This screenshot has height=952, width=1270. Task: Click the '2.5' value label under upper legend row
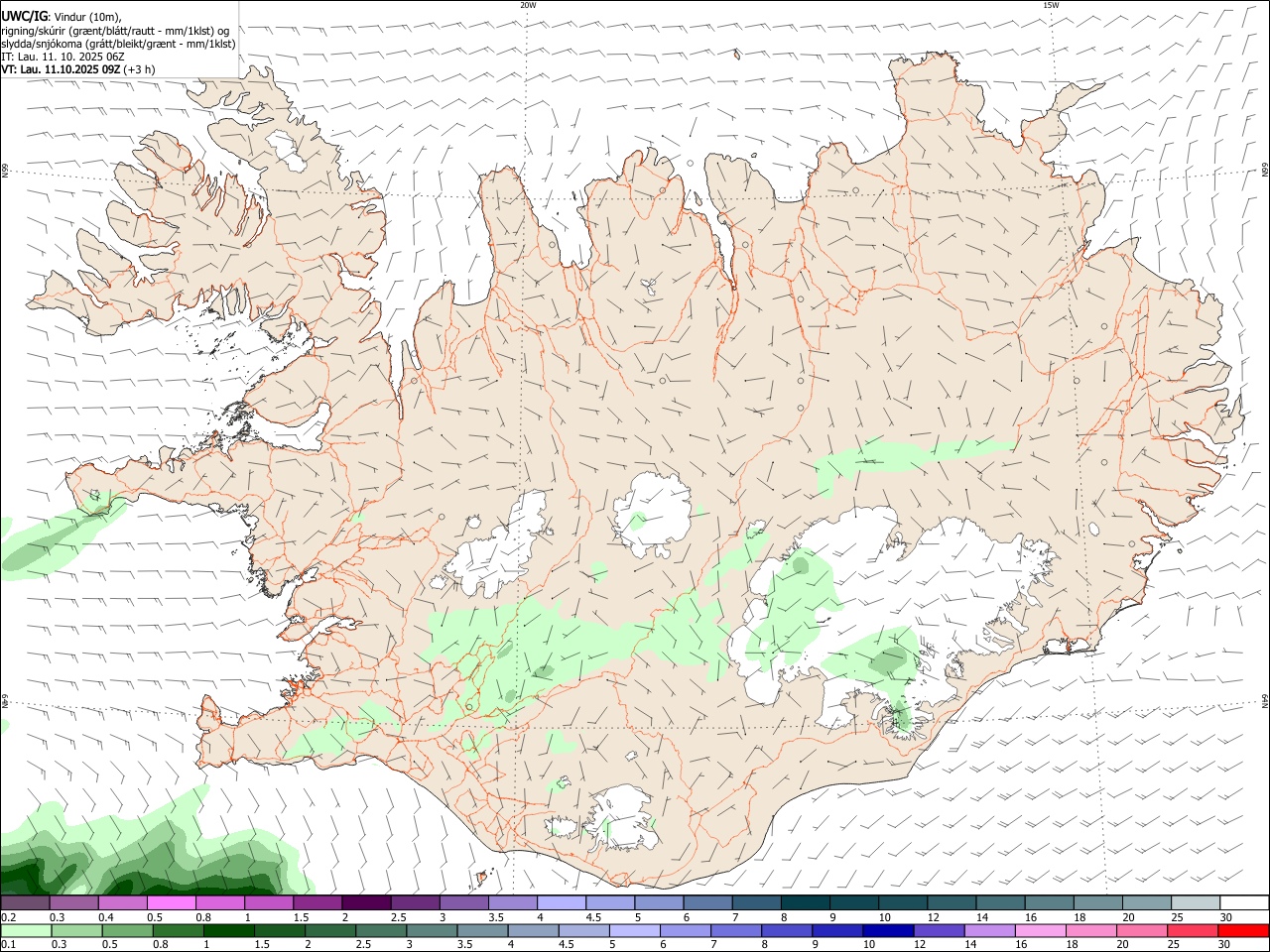click(x=398, y=917)
